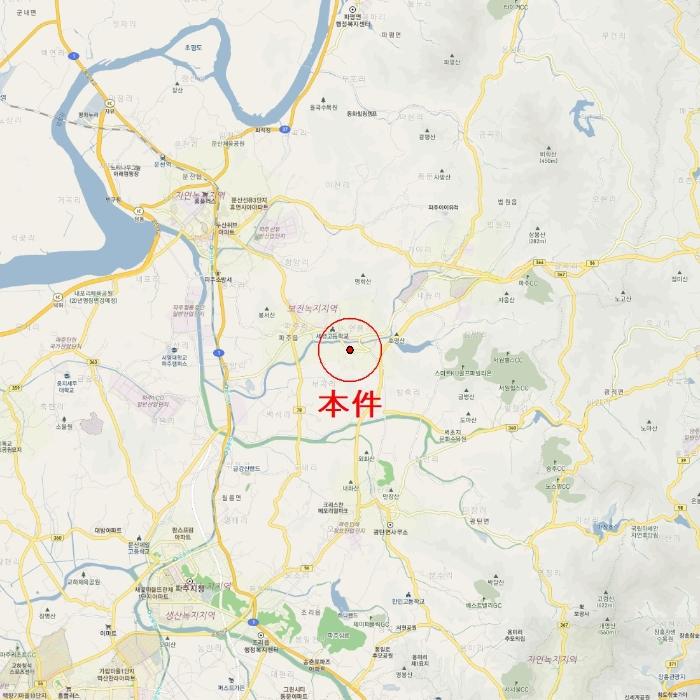700x700 pixels.
Task: Select the 이마트 store icon
Action: [108, 627]
